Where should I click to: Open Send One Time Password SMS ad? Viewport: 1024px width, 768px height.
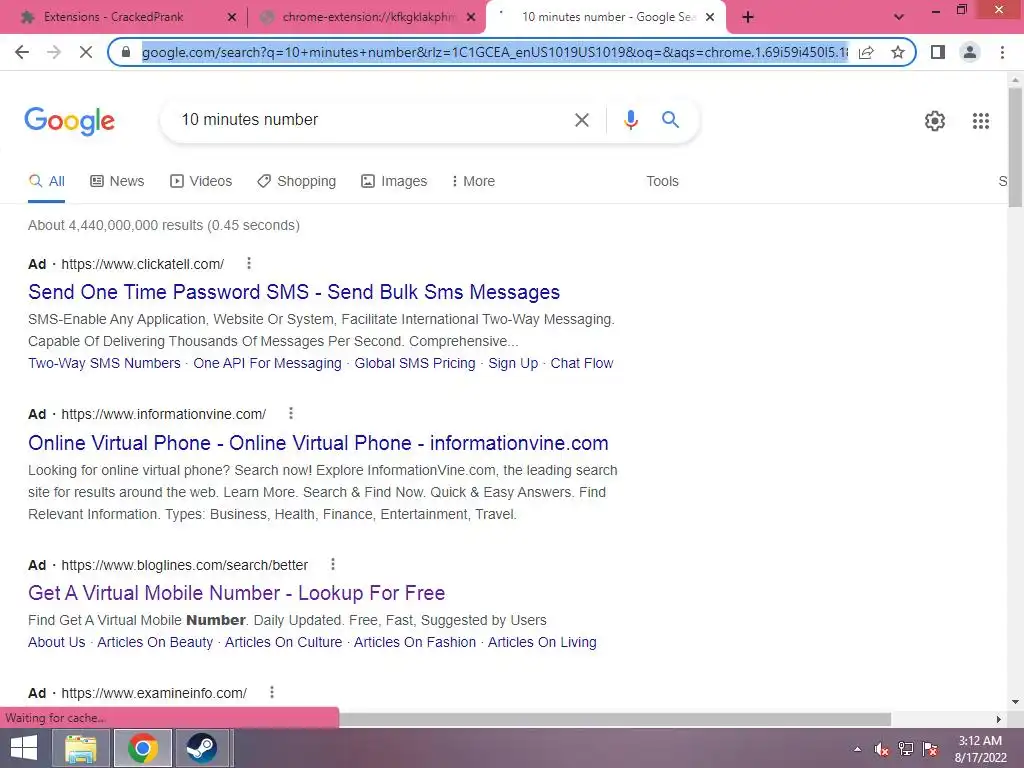click(294, 292)
